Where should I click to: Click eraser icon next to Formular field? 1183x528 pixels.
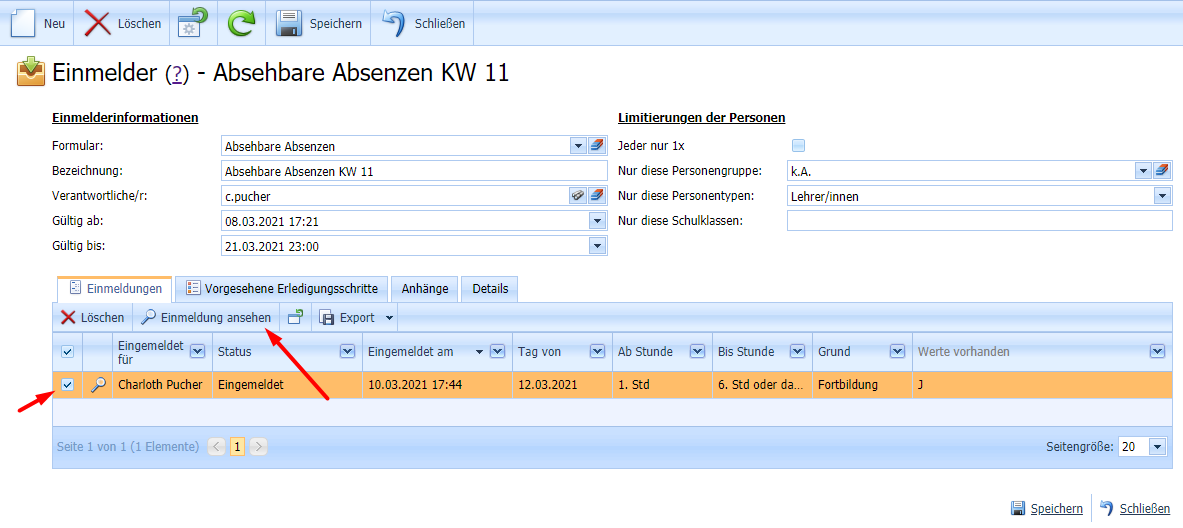click(597, 146)
